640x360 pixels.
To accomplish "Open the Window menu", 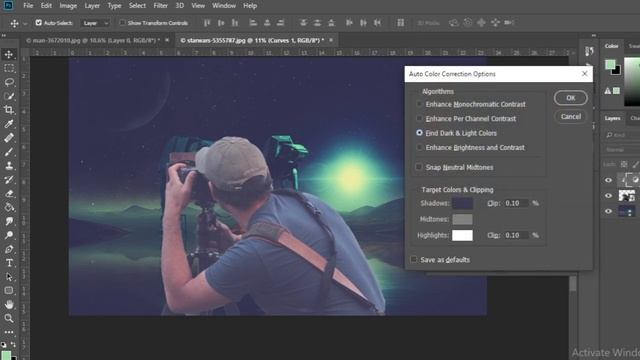I will (x=224, y=6).
